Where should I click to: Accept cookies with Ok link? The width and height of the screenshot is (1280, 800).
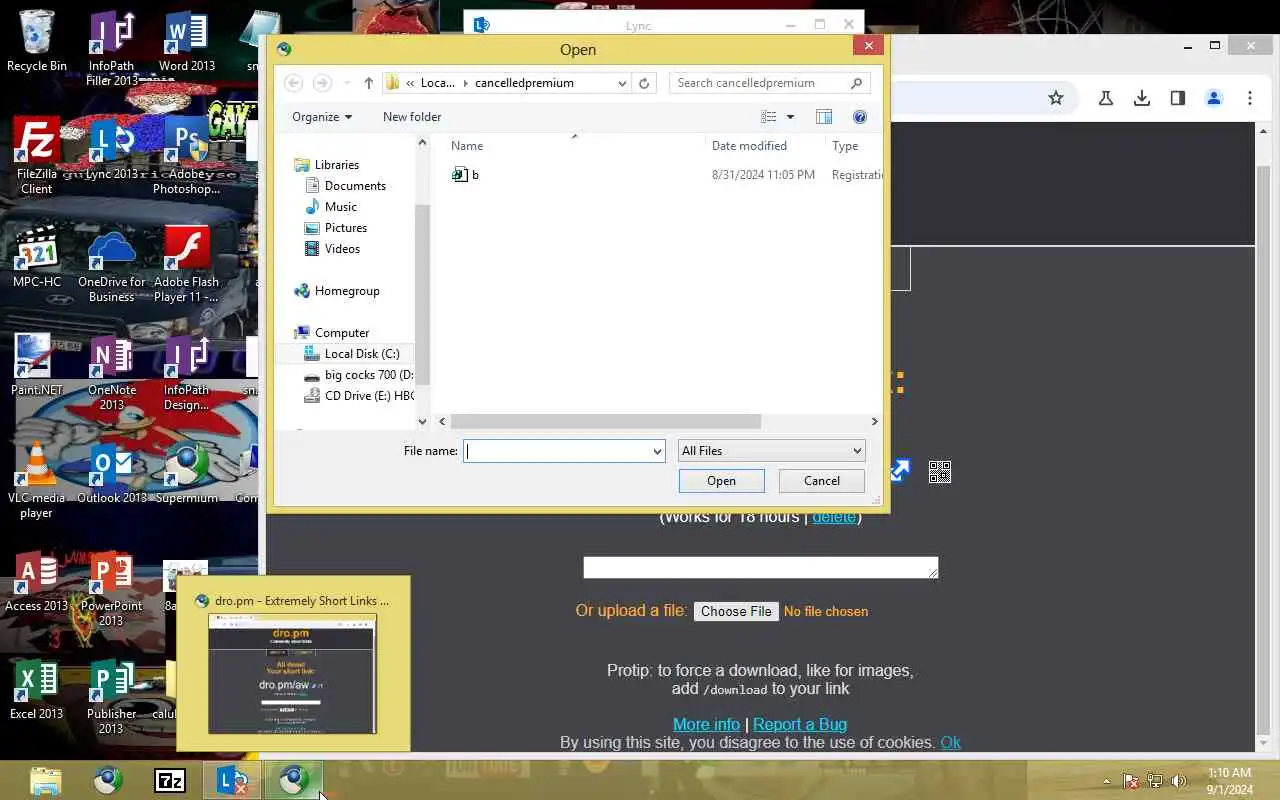click(950, 742)
